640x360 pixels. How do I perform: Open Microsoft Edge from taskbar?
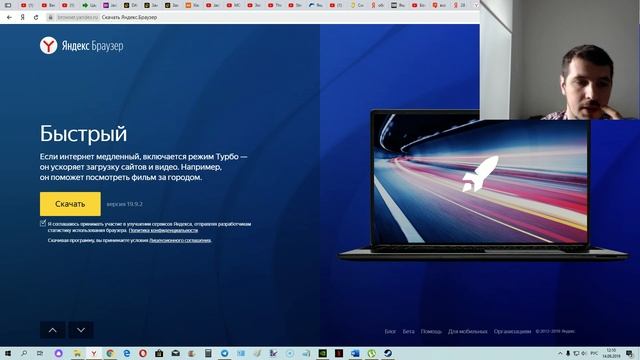click(127, 353)
